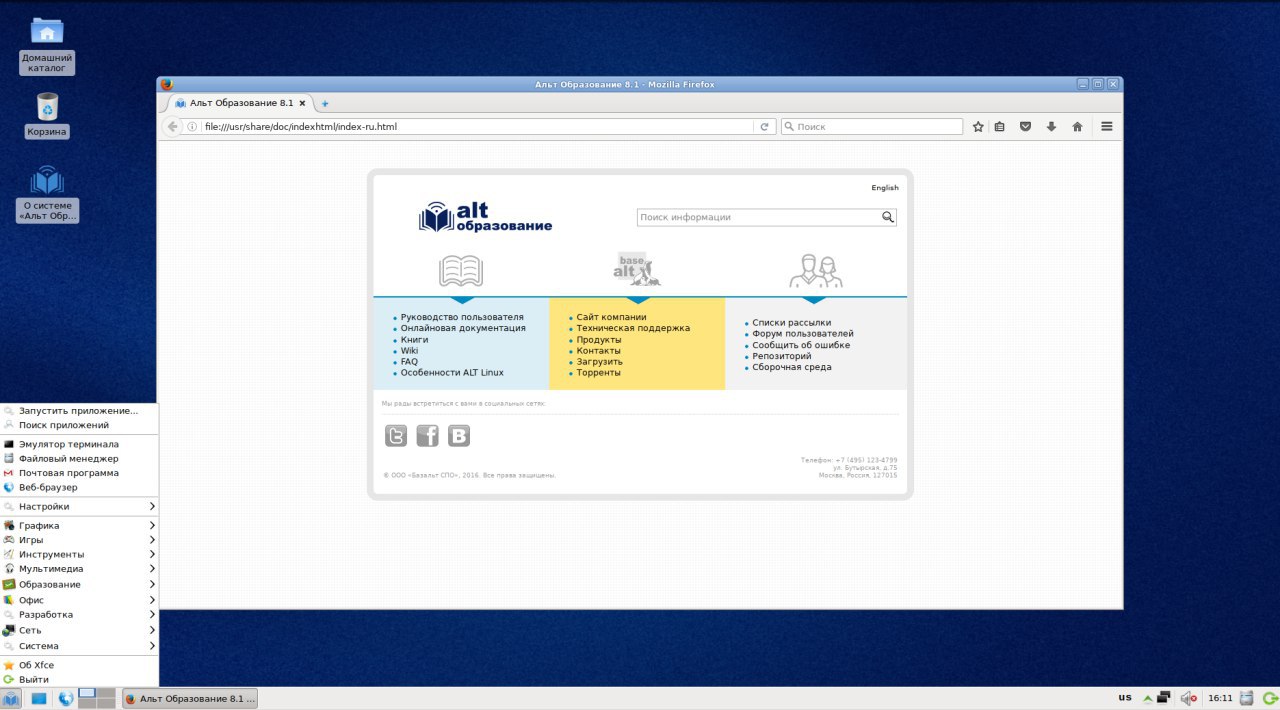This screenshot has width=1280, height=710.
Task: Open Файловый менеджер from the menu
Action: click(x=79, y=459)
